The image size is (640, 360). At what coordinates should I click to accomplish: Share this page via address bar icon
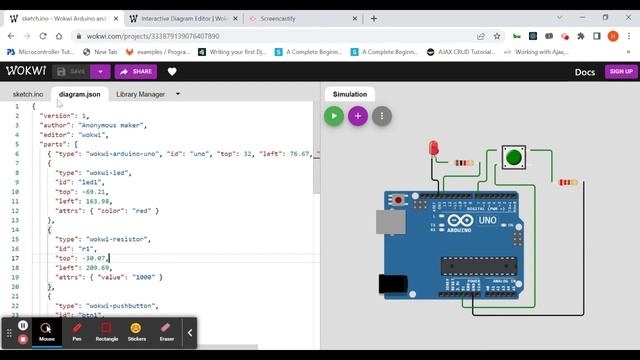(x=481, y=36)
